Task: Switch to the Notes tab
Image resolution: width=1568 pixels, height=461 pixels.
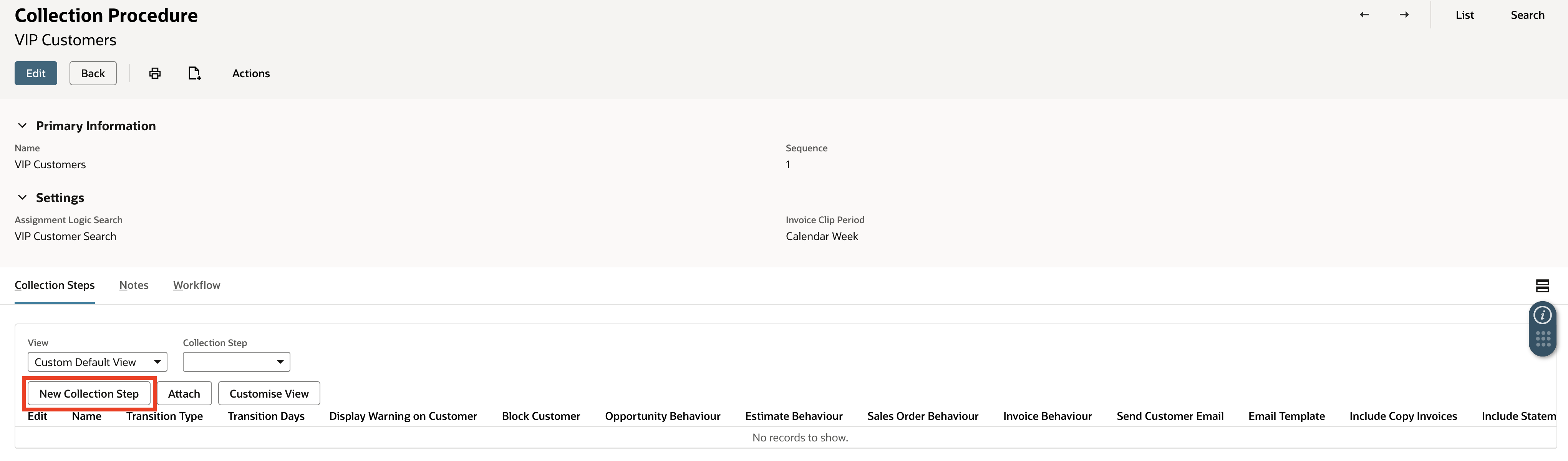Action: click(134, 285)
